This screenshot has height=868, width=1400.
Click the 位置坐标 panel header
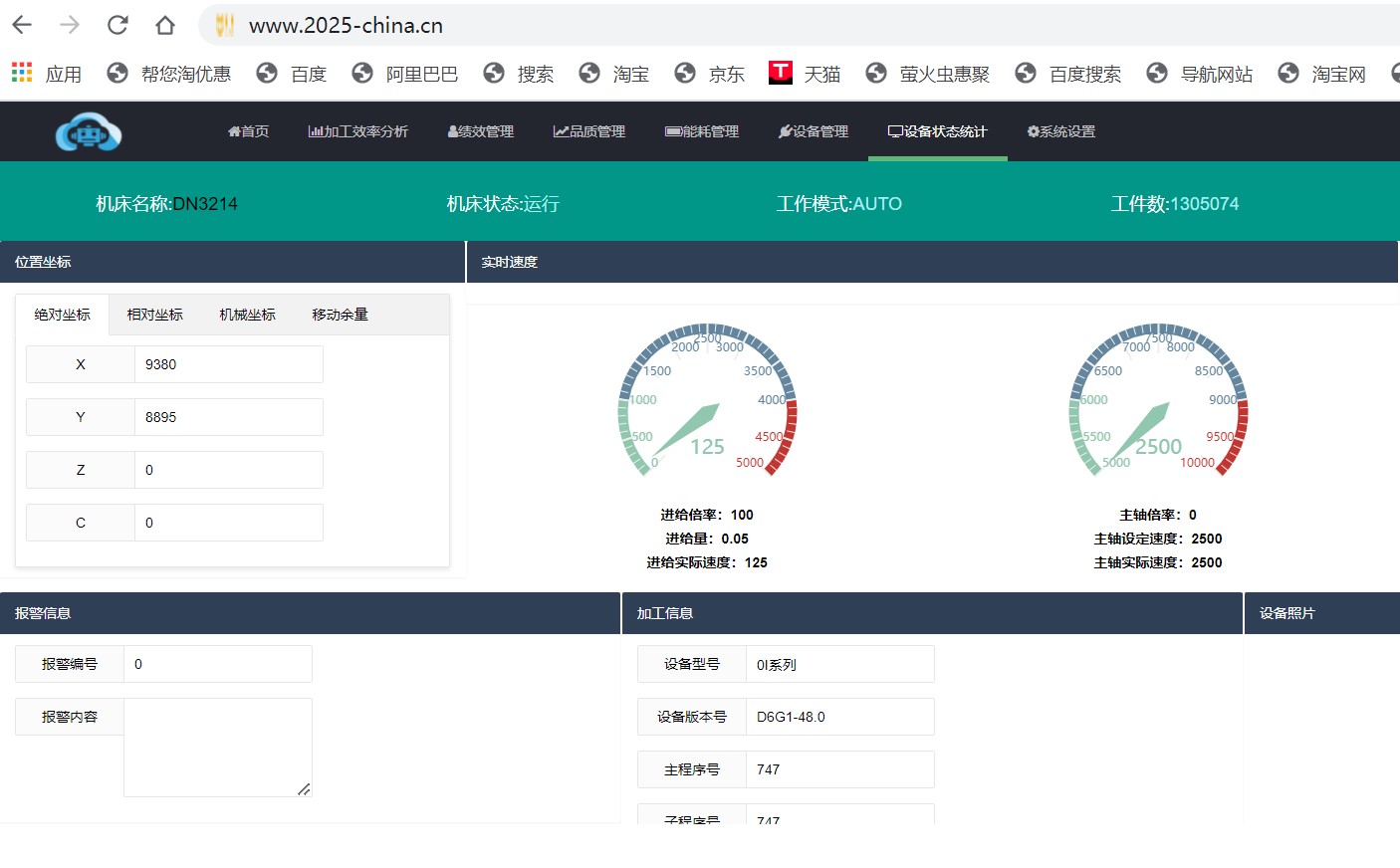click(x=232, y=262)
